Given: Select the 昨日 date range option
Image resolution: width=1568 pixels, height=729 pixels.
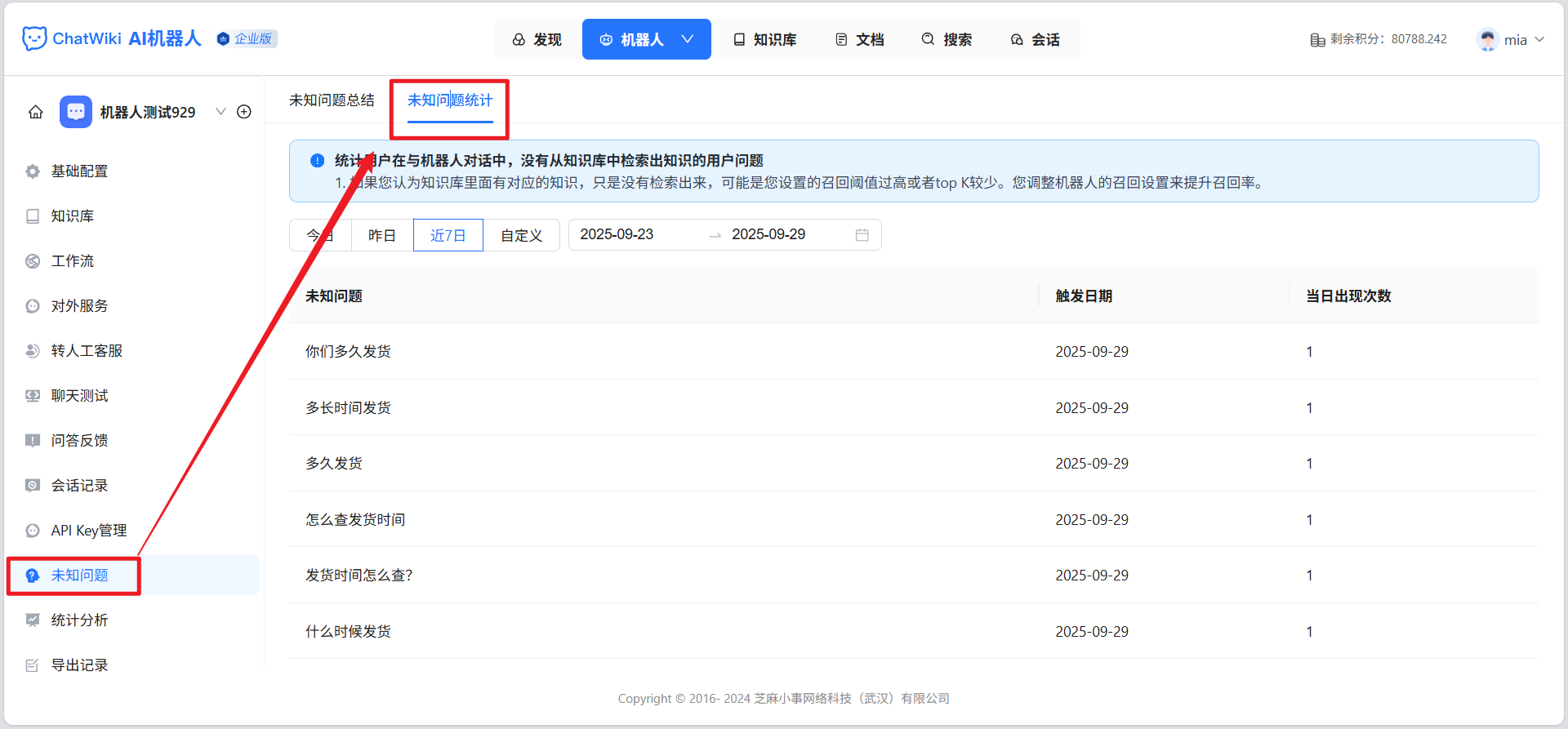Looking at the screenshot, I should tap(382, 235).
